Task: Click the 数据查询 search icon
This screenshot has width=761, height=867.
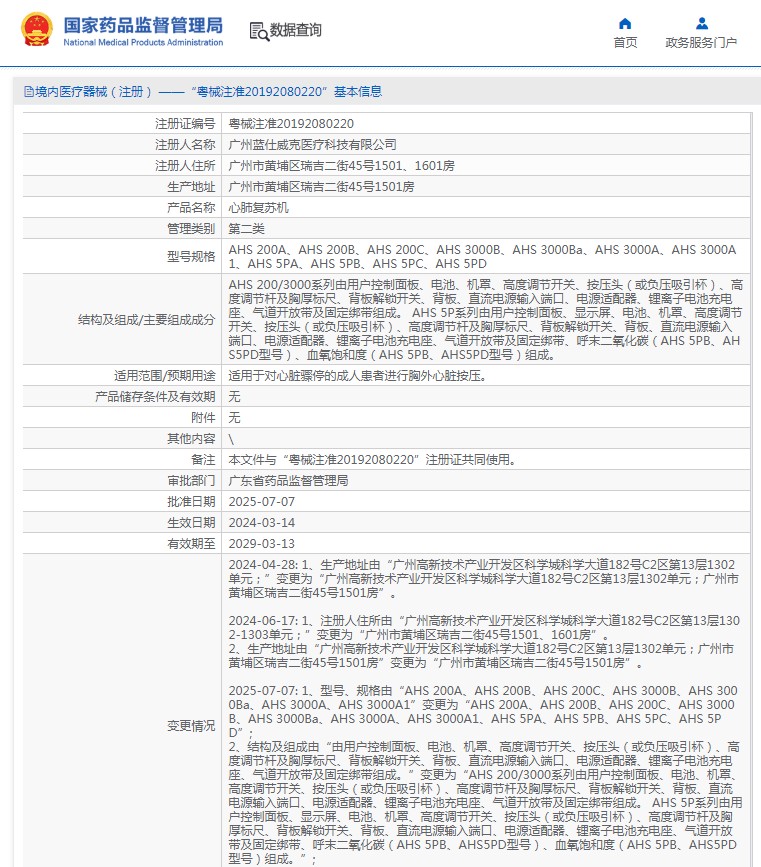Action: click(x=259, y=31)
